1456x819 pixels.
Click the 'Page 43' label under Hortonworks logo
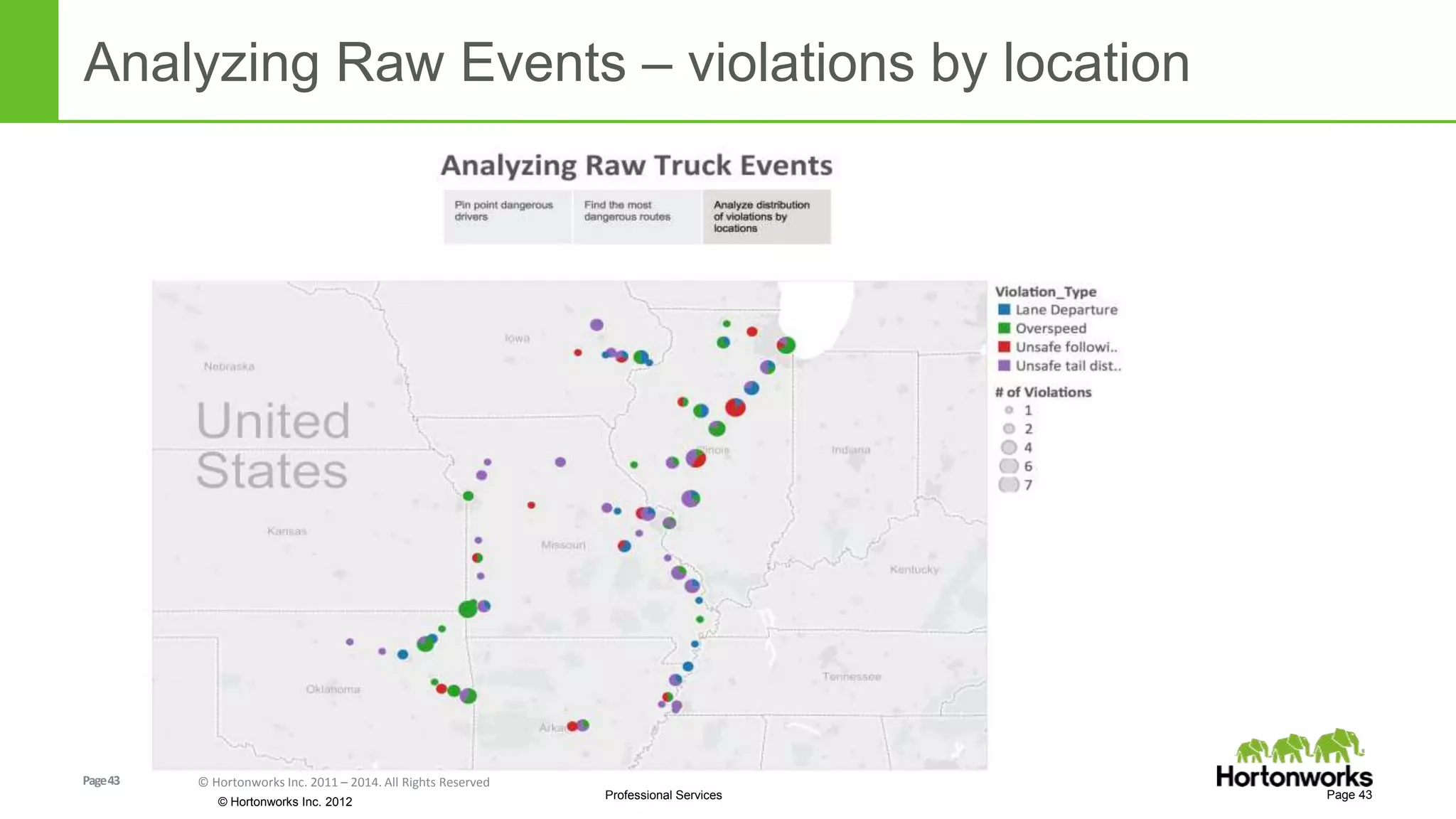(1349, 795)
